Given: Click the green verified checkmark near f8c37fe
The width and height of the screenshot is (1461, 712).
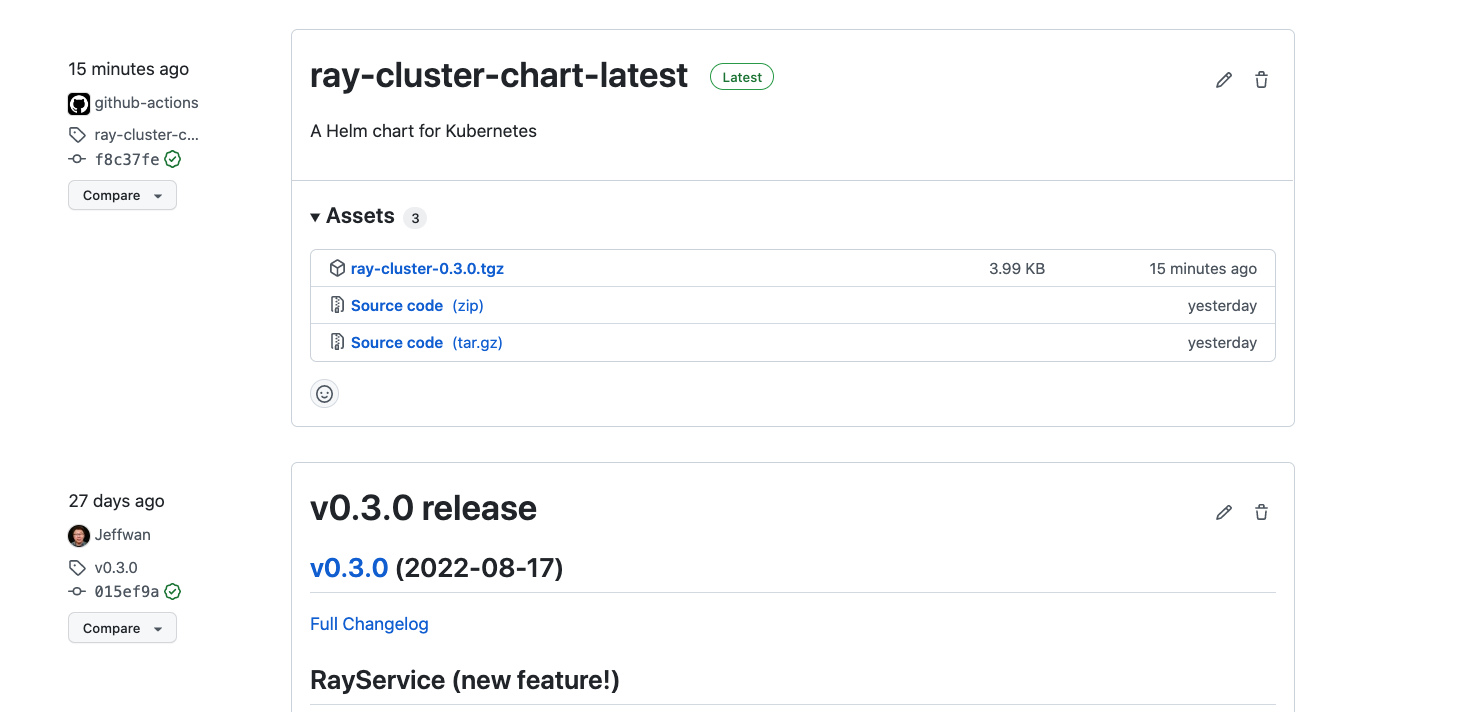Looking at the screenshot, I should point(172,158).
